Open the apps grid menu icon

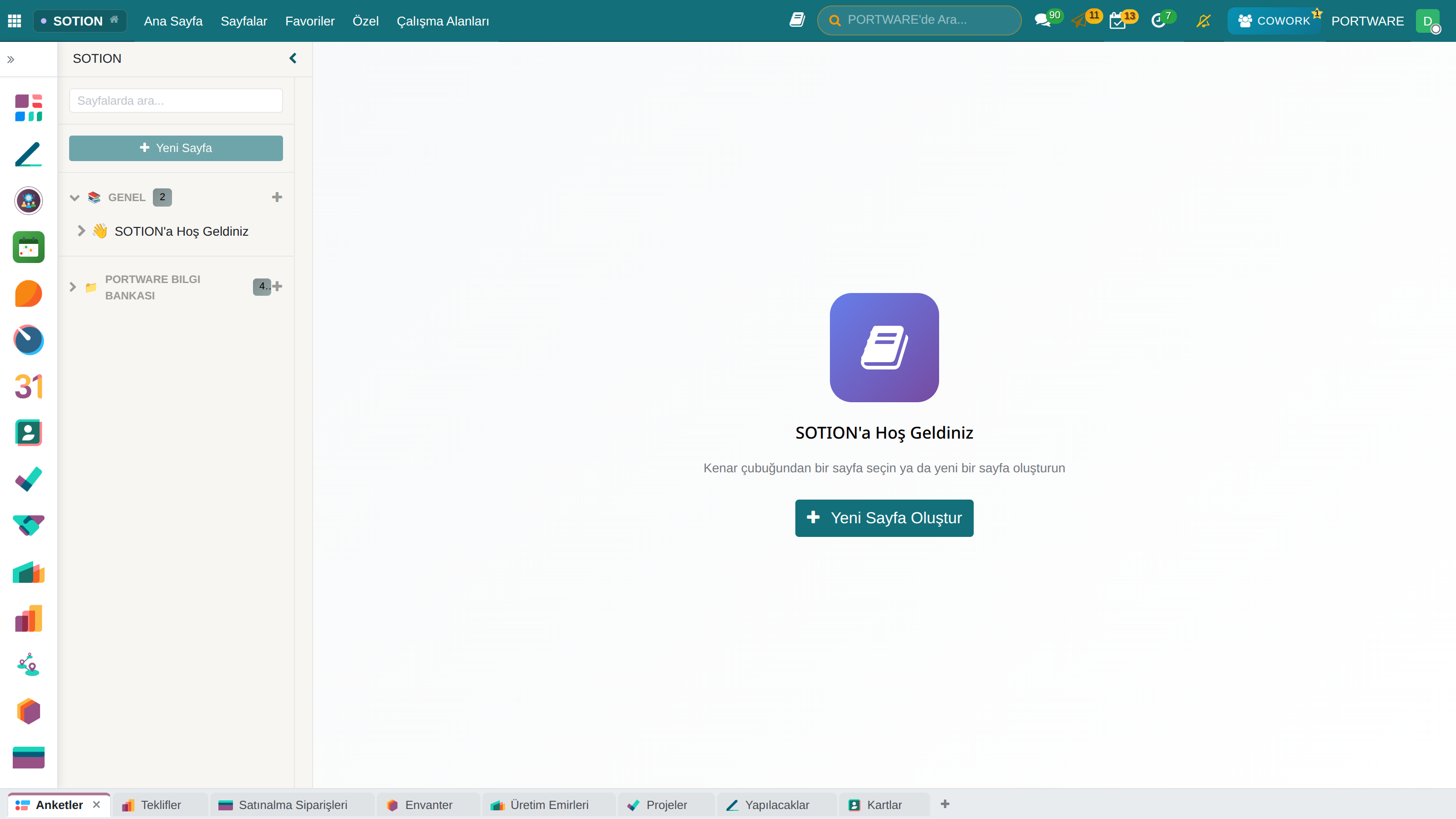coord(15,21)
